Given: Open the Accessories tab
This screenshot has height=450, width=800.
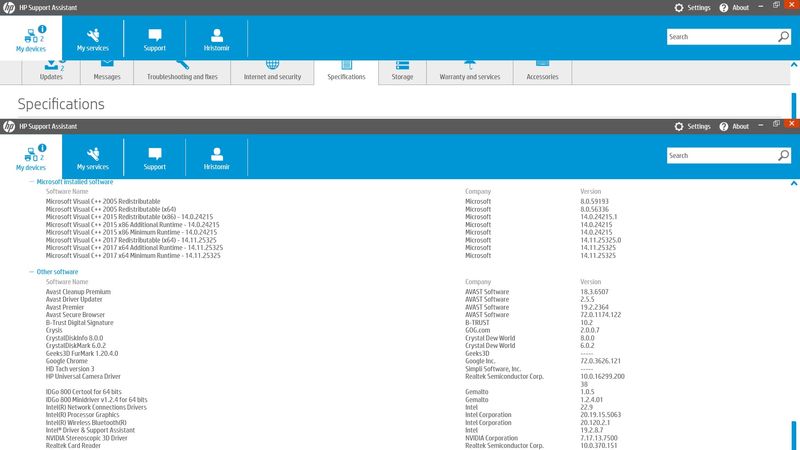Looking at the screenshot, I should point(542,72).
